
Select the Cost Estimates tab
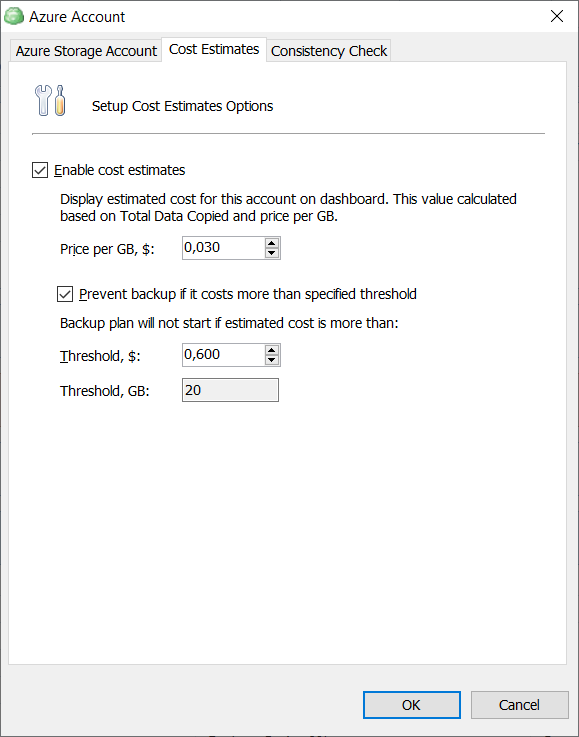(214, 49)
